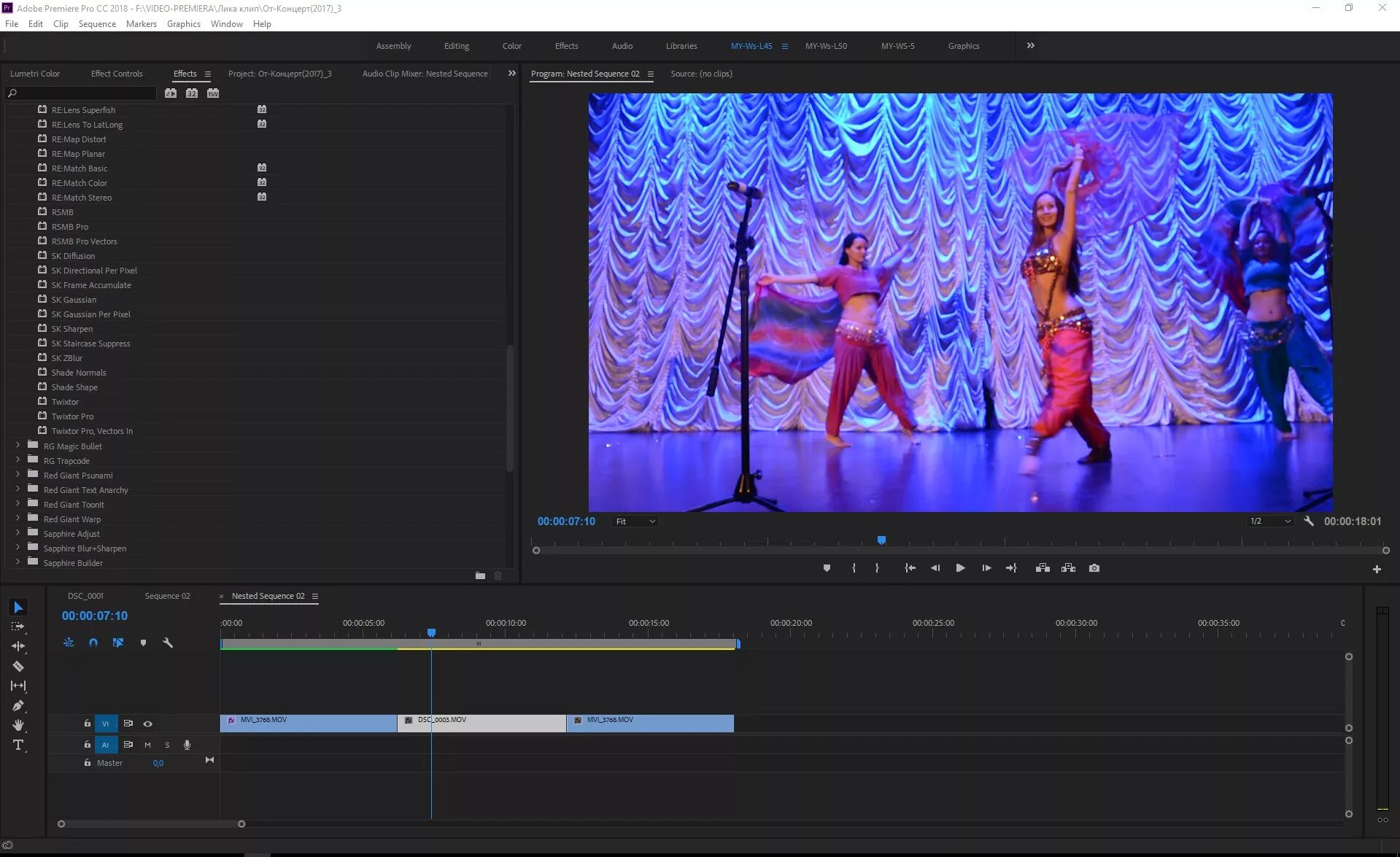Click the effects search input field
Screen dimensions: 1400x857
point(84,93)
